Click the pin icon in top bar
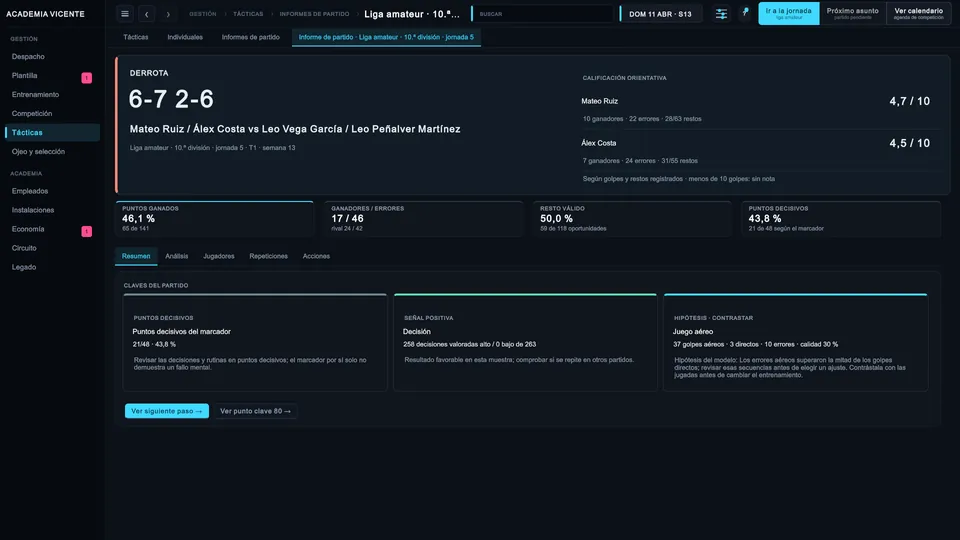Image resolution: width=960 pixels, height=540 pixels. pos(745,13)
